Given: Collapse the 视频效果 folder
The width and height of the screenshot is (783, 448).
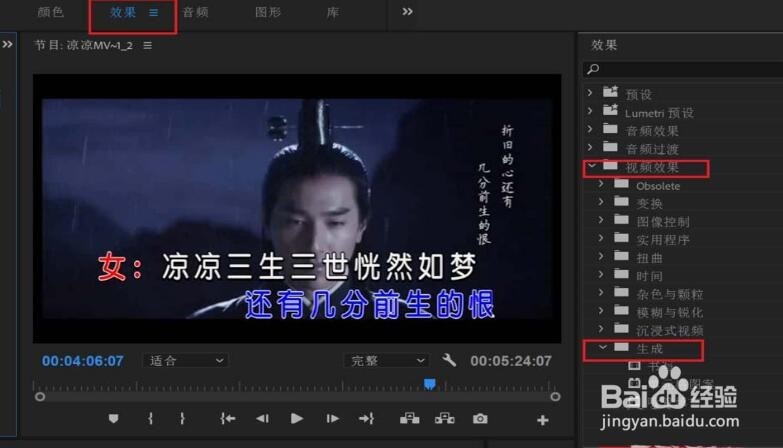Looking at the screenshot, I should (x=592, y=165).
